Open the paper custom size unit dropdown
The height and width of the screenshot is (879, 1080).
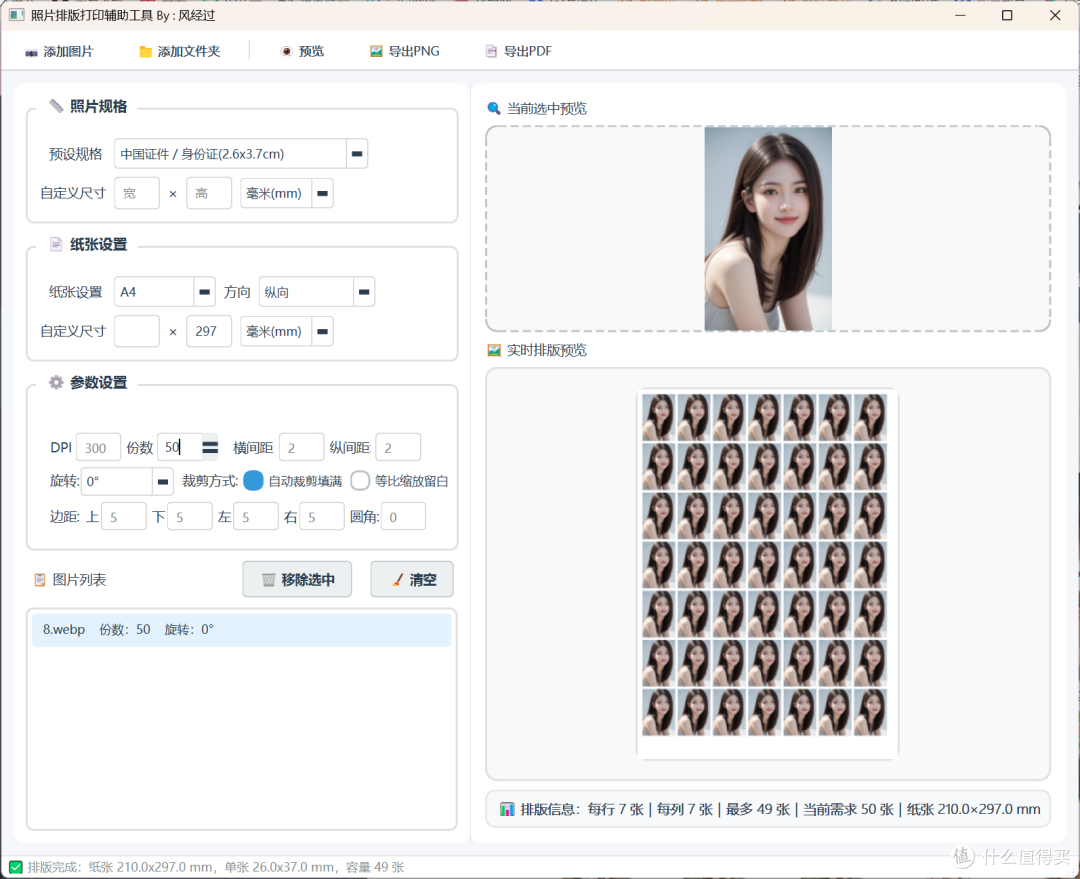click(x=322, y=331)
